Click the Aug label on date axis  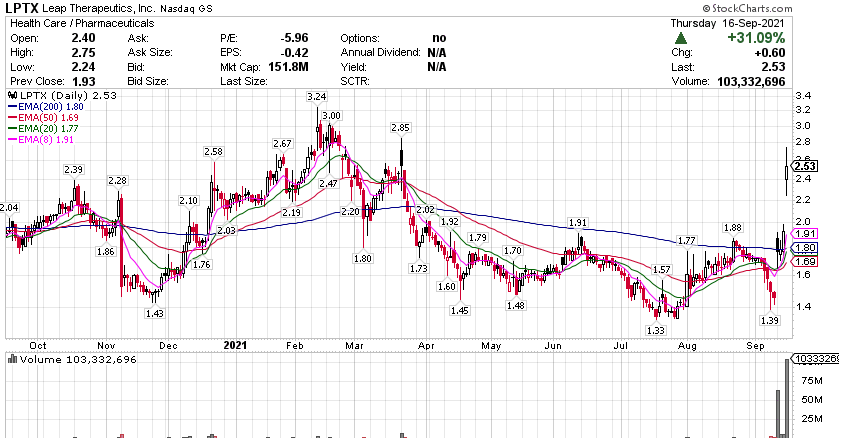(687, 346)
